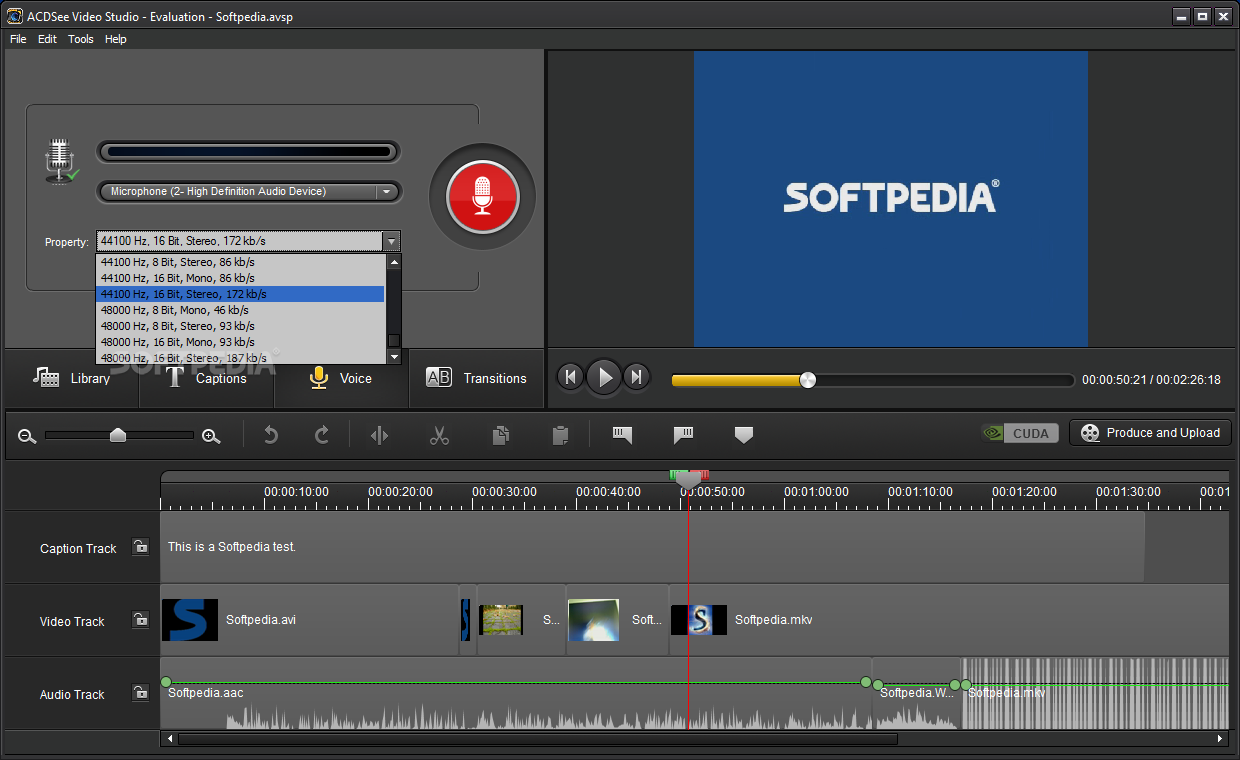Switch to the Captions tab
1240x760 pixels.
[207, 378]
